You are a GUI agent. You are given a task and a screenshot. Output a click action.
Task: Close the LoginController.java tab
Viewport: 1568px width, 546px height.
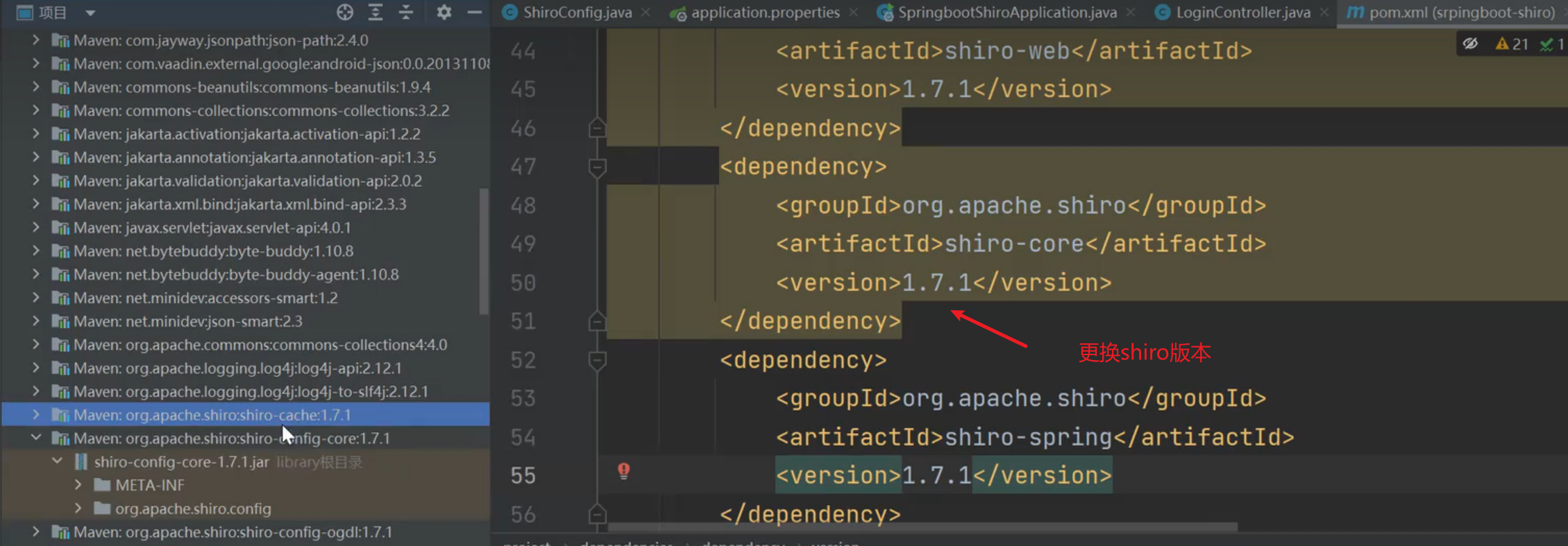pyautogui.click(x=1324, y=12)
